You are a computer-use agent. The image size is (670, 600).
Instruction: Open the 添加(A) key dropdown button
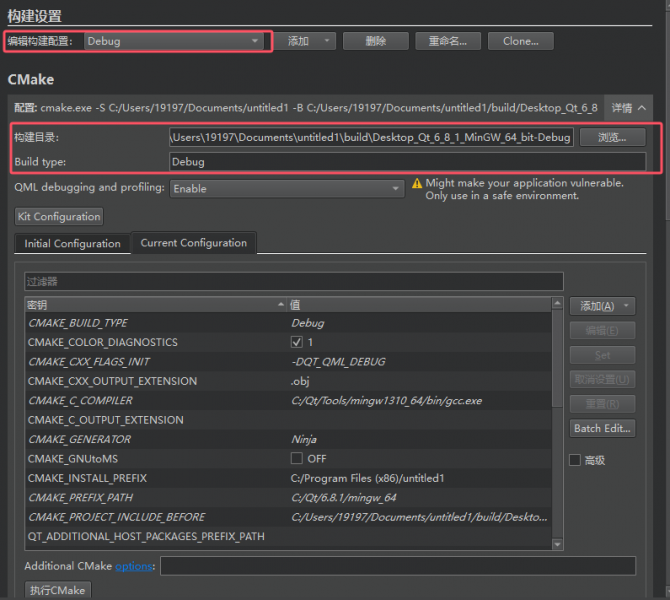(x=603, y=306)
